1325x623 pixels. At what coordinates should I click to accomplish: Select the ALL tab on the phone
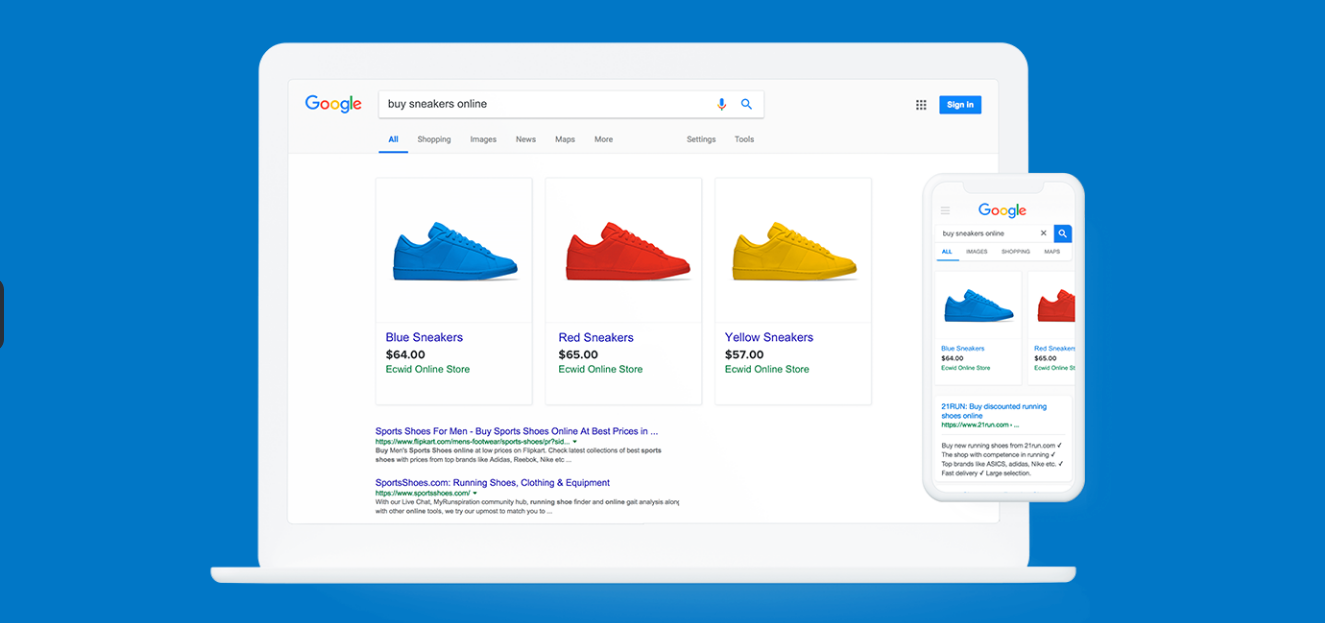(x=947, y=252)
